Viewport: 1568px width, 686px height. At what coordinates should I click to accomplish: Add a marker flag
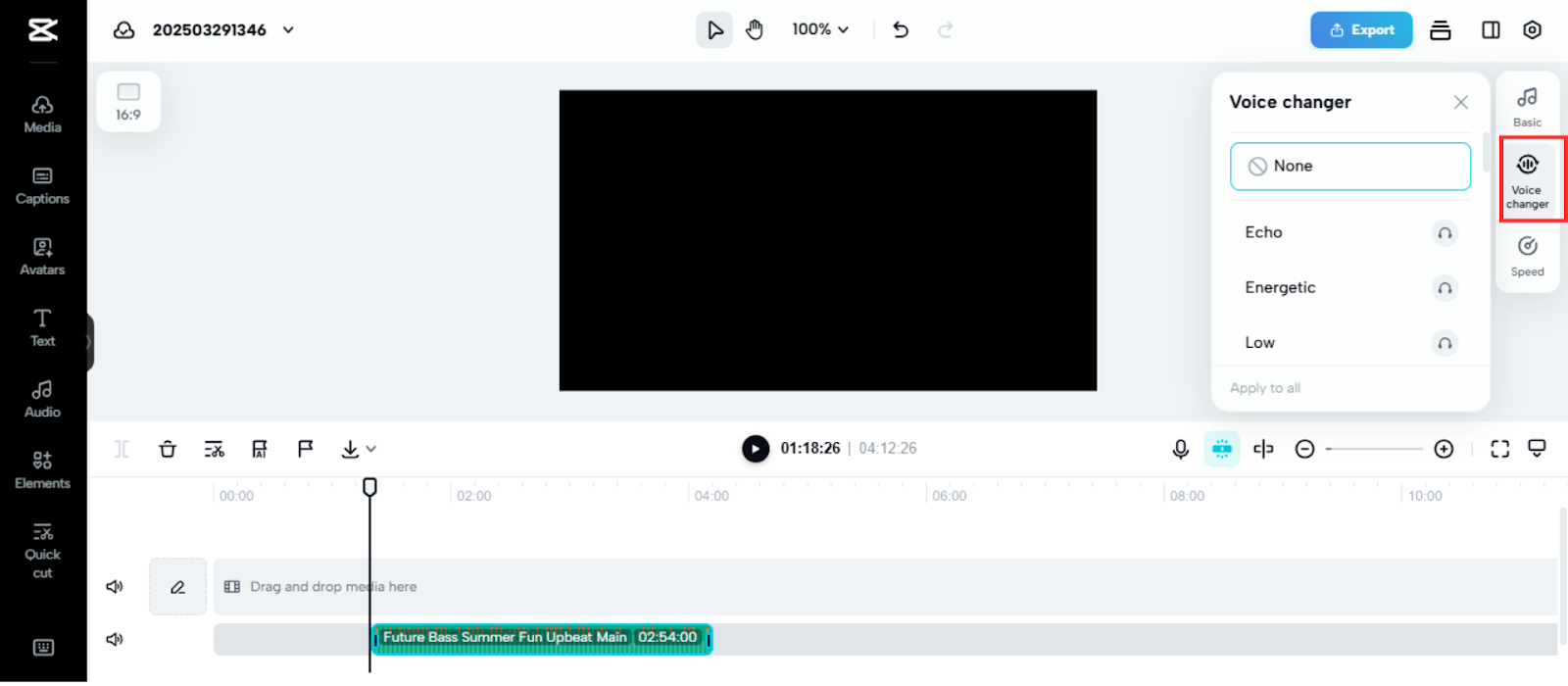coord(306,449)
